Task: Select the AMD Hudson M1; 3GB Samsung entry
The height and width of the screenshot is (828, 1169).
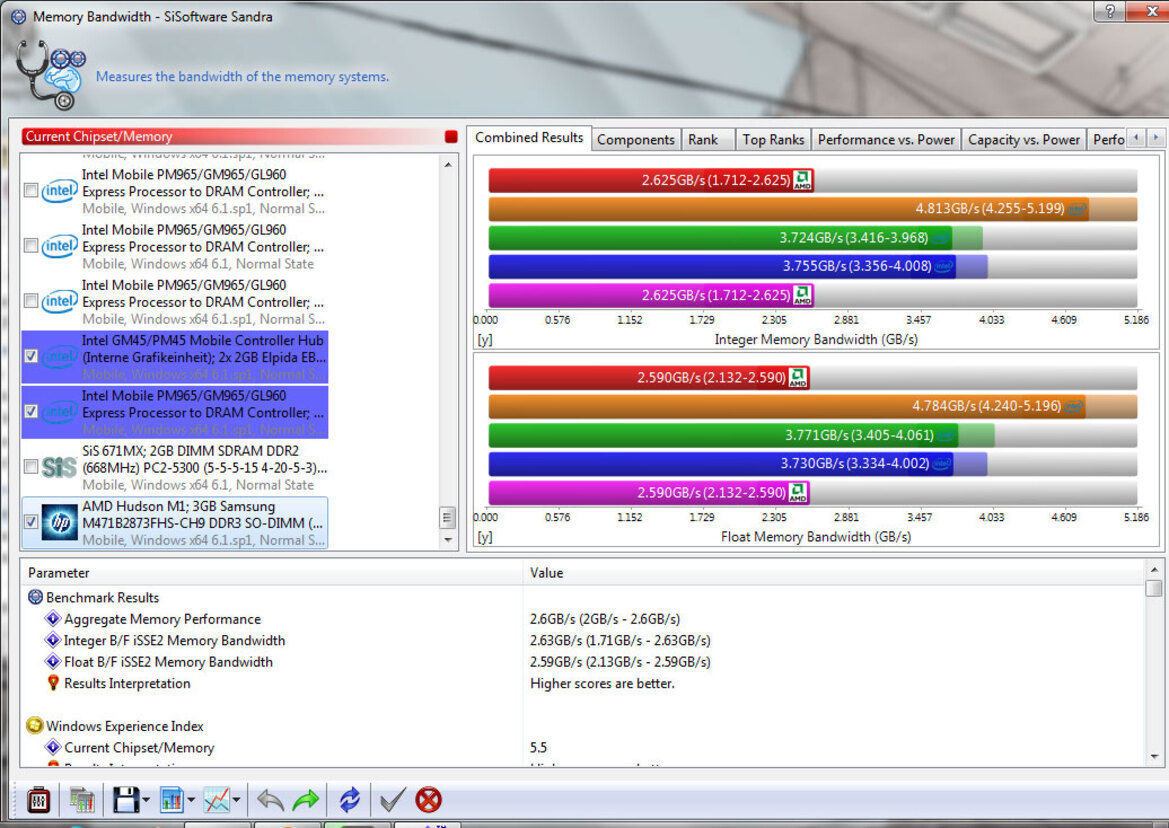Action: (x=174, y=523)
